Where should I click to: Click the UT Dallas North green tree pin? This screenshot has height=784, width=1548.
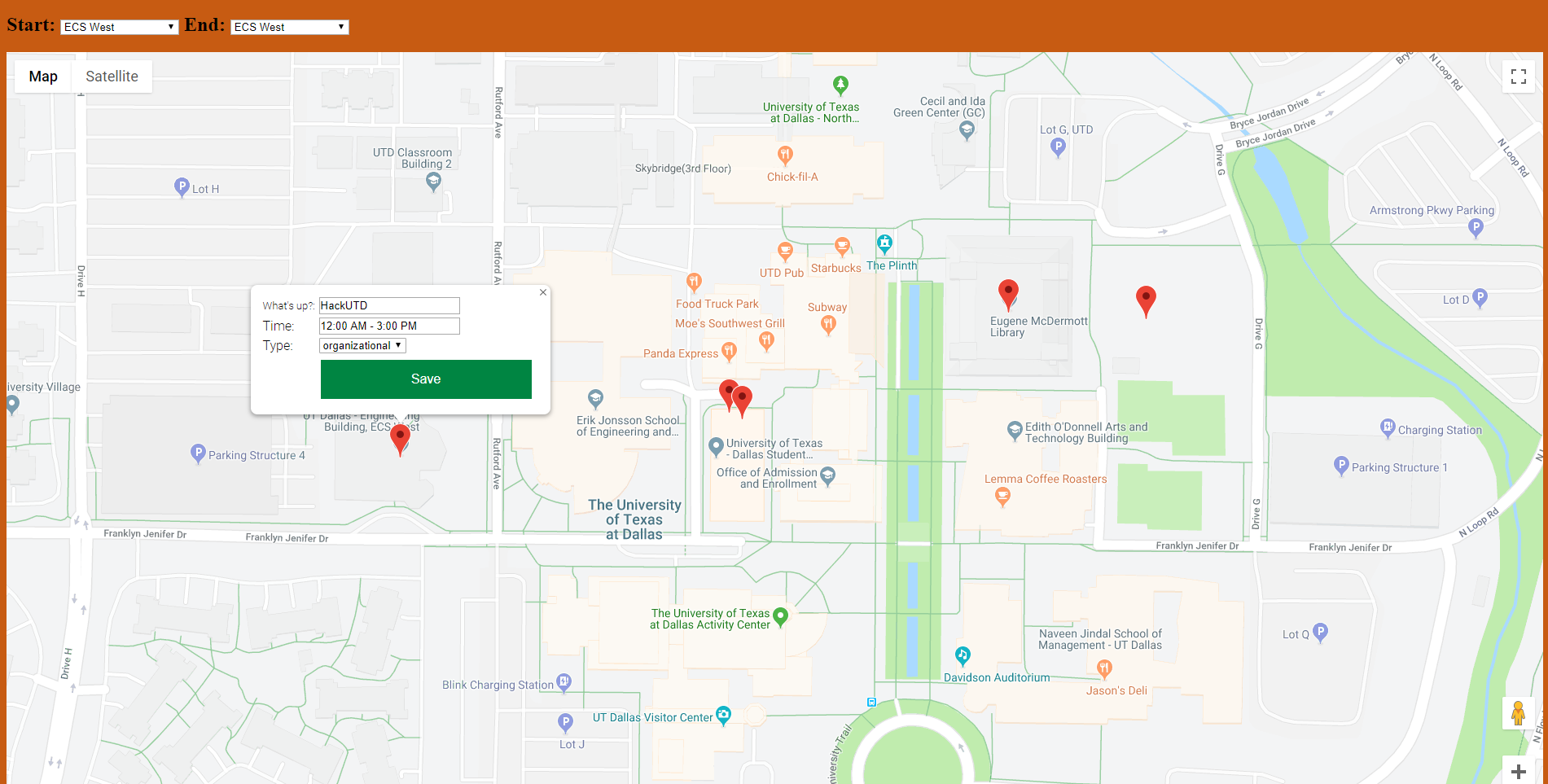(x=840, y=85)
